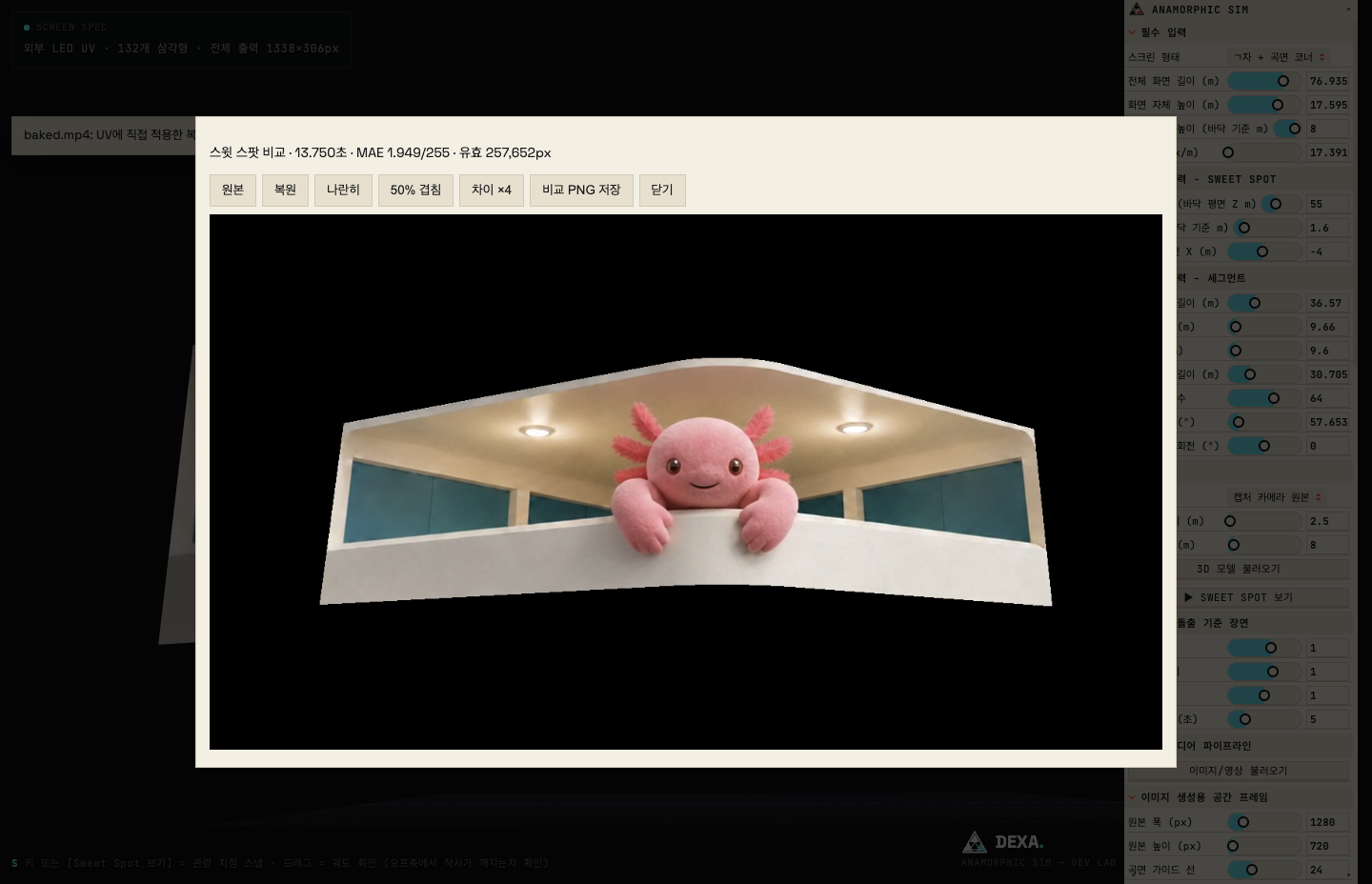Edit the 17.595 height value field
This screenshot has height=884, width=1372.
pos(1327,105)
